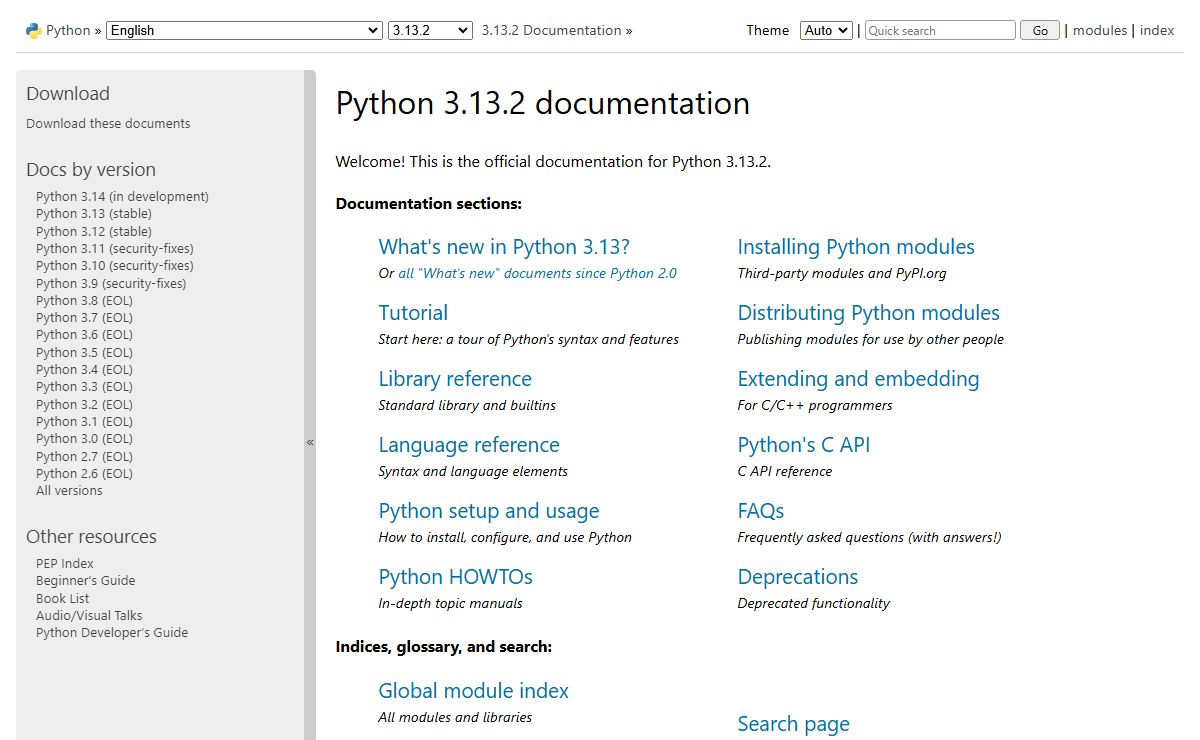The height and width of the screenshot is (740, 1200).
Task: Open Python 2.7 (EOL) docs
Action: pyautogui.click(x=84, y=456)
